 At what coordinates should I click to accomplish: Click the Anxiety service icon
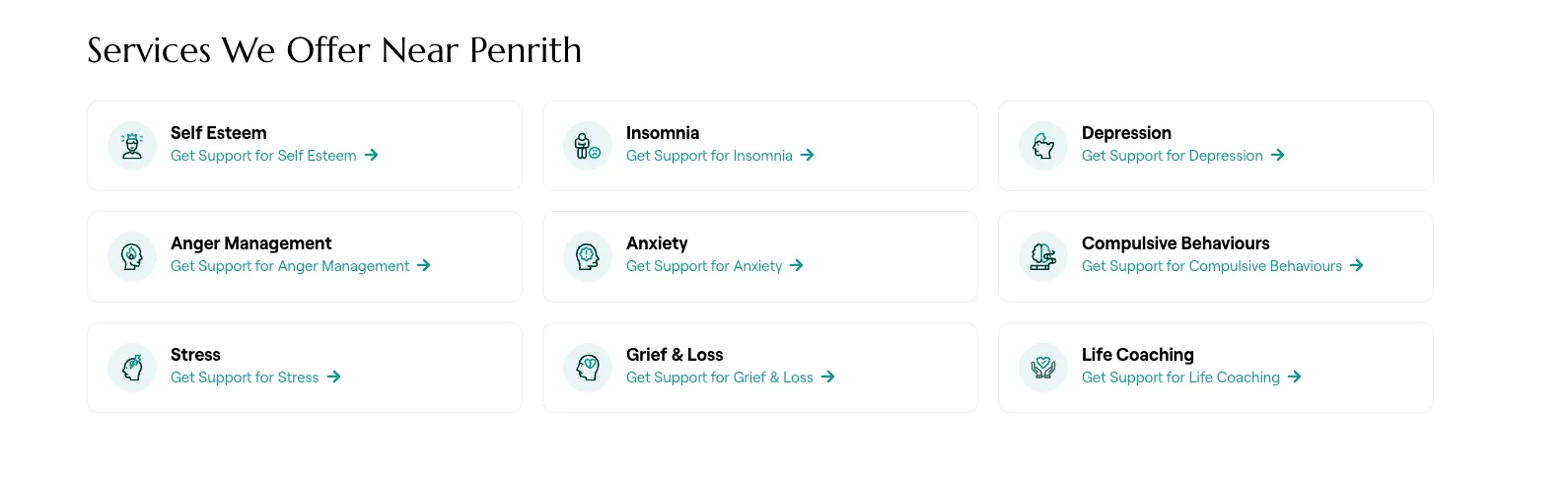(x=588, y=256)
